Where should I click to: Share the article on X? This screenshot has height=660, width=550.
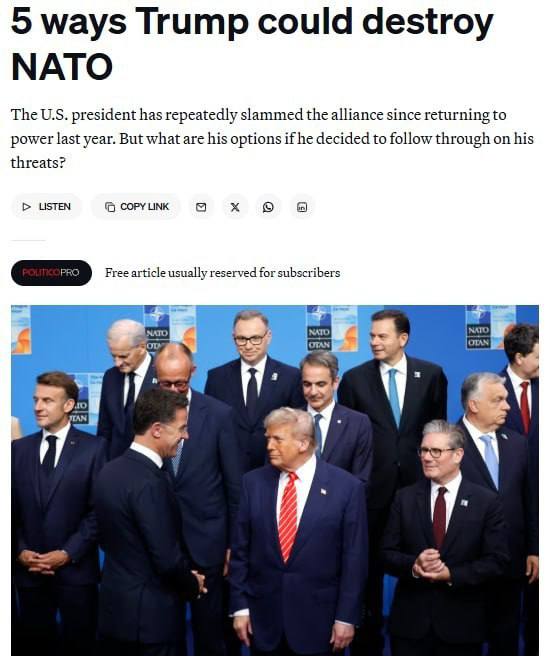coord(235,207)
